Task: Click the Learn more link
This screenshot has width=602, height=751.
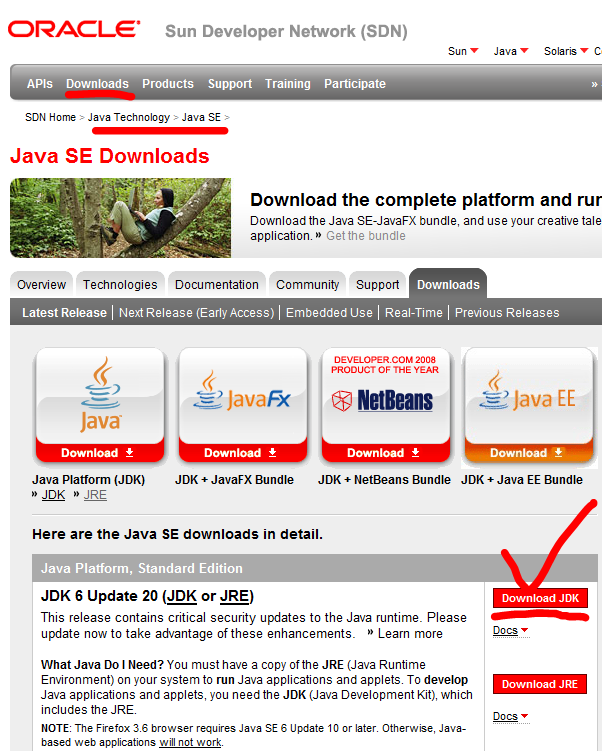Action: click(410, 634)
